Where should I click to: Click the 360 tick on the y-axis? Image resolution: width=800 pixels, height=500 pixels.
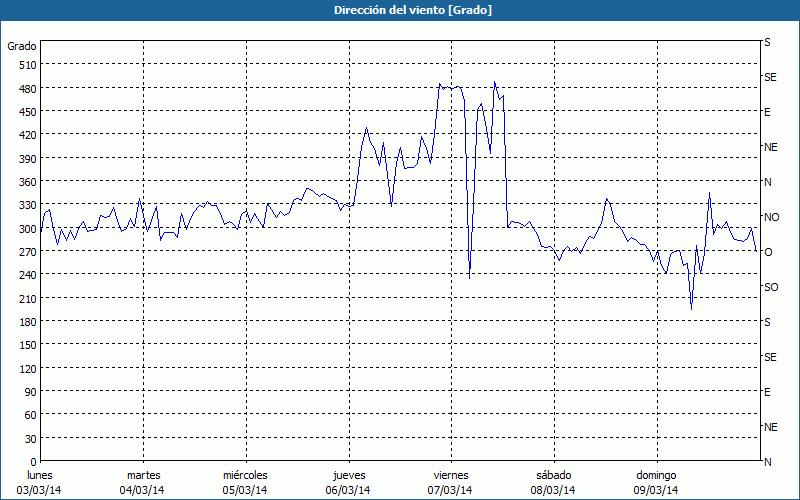[26, 182]
